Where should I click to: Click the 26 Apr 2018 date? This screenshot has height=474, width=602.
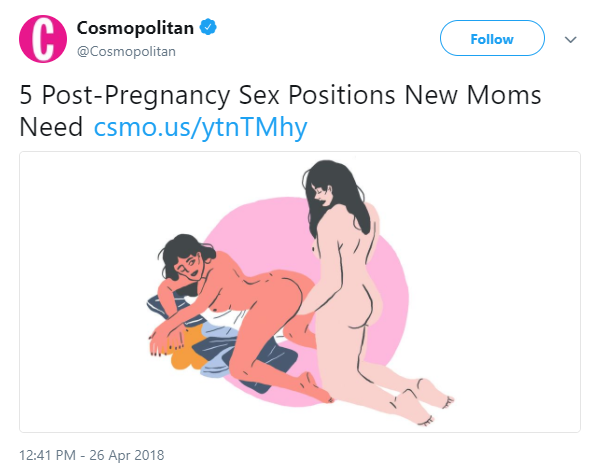(x=127, y=455)
